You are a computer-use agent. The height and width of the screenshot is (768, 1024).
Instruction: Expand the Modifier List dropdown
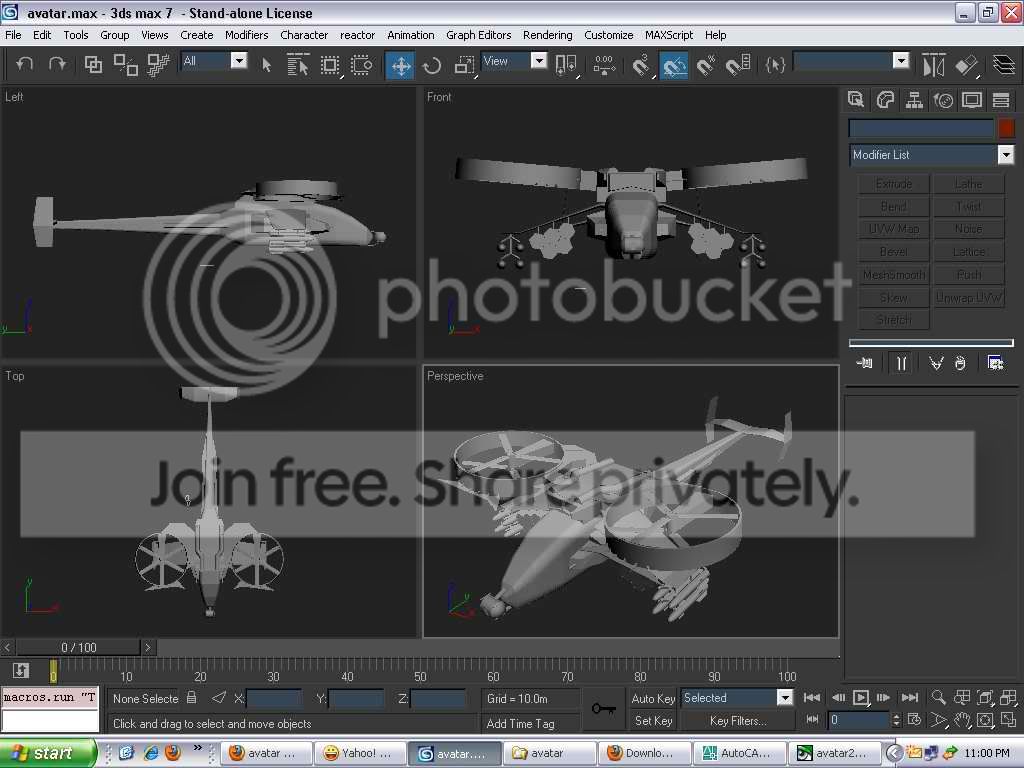tap(1006, 155)
